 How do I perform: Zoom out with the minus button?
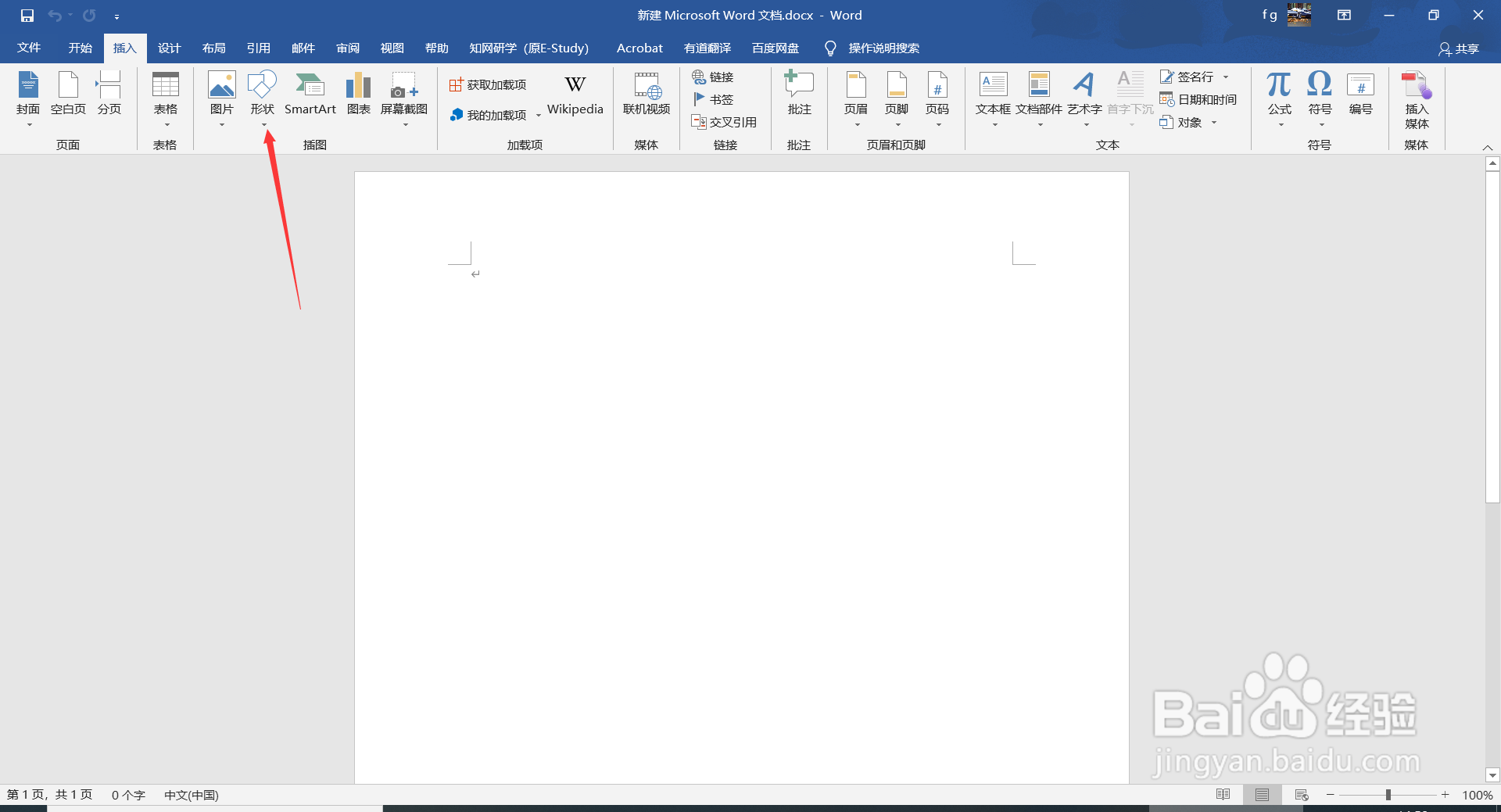pyautogui.click(x=1331, y=795)
